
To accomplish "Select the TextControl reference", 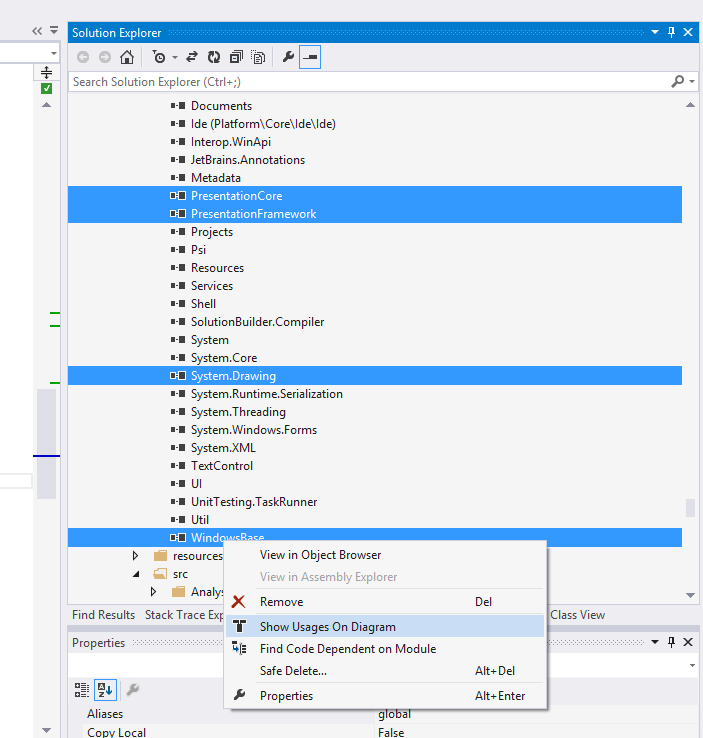I will coord(222,466).
